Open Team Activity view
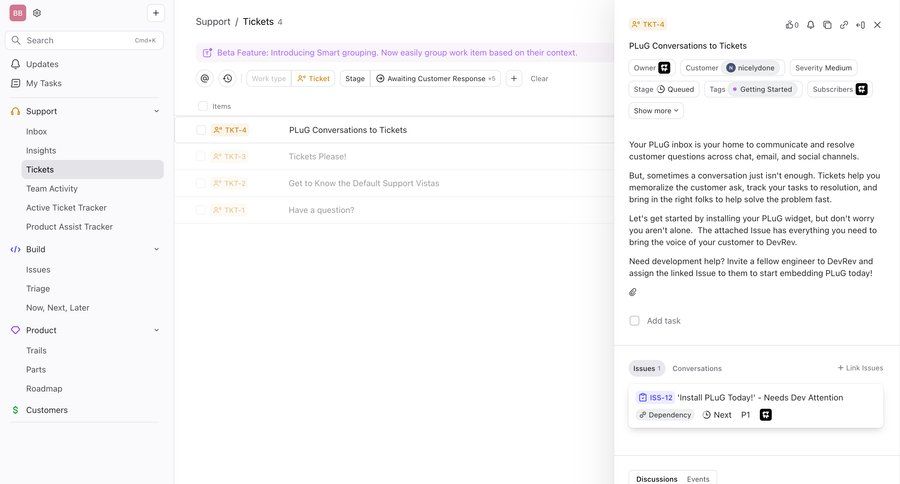 coord(52,188)
